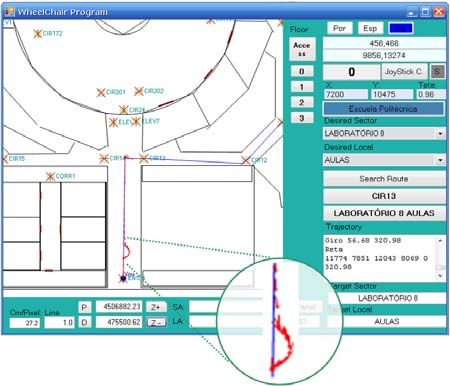The width and height of the screenshot is (450, 386).
Task: Click the CIR15 waypoint marker
Action: point(5,159)
